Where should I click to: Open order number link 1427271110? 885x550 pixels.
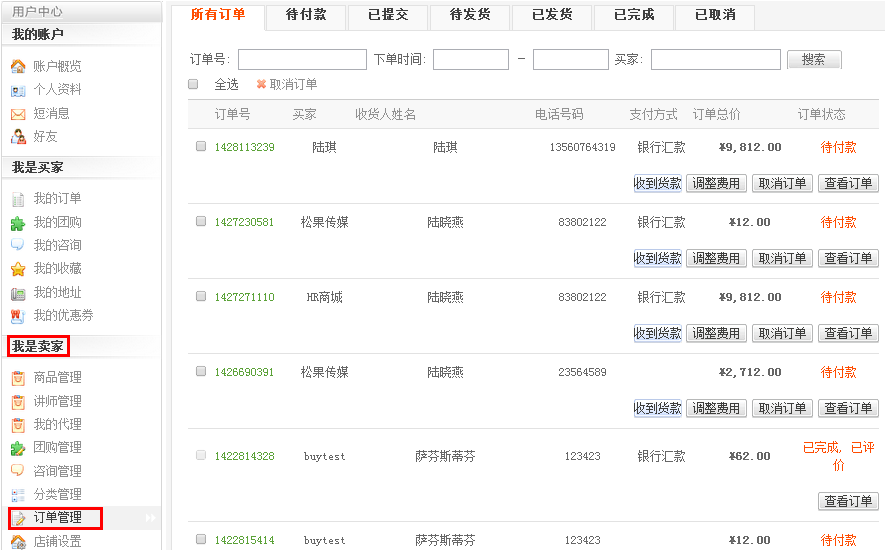(x=244, y=297)
